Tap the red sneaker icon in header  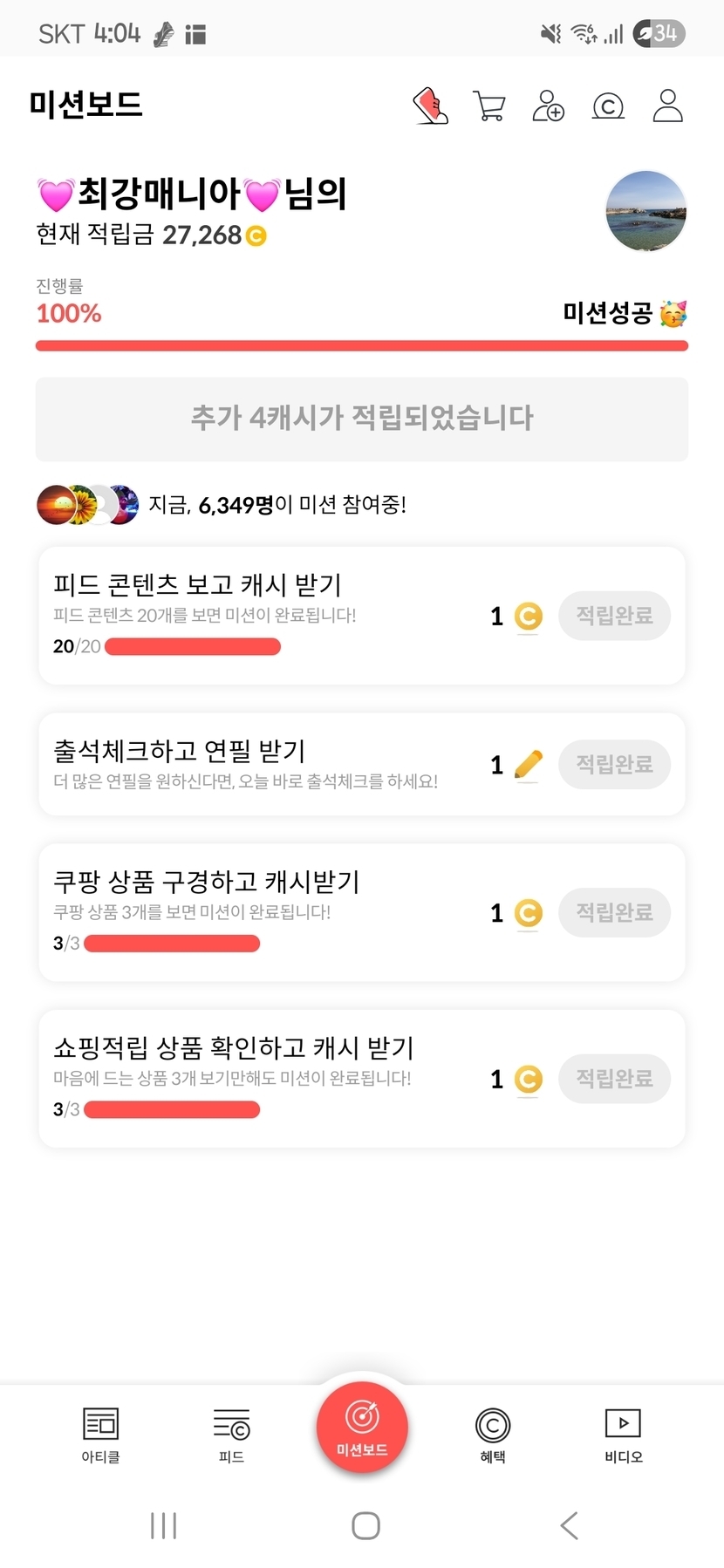(x=430, y=106)
